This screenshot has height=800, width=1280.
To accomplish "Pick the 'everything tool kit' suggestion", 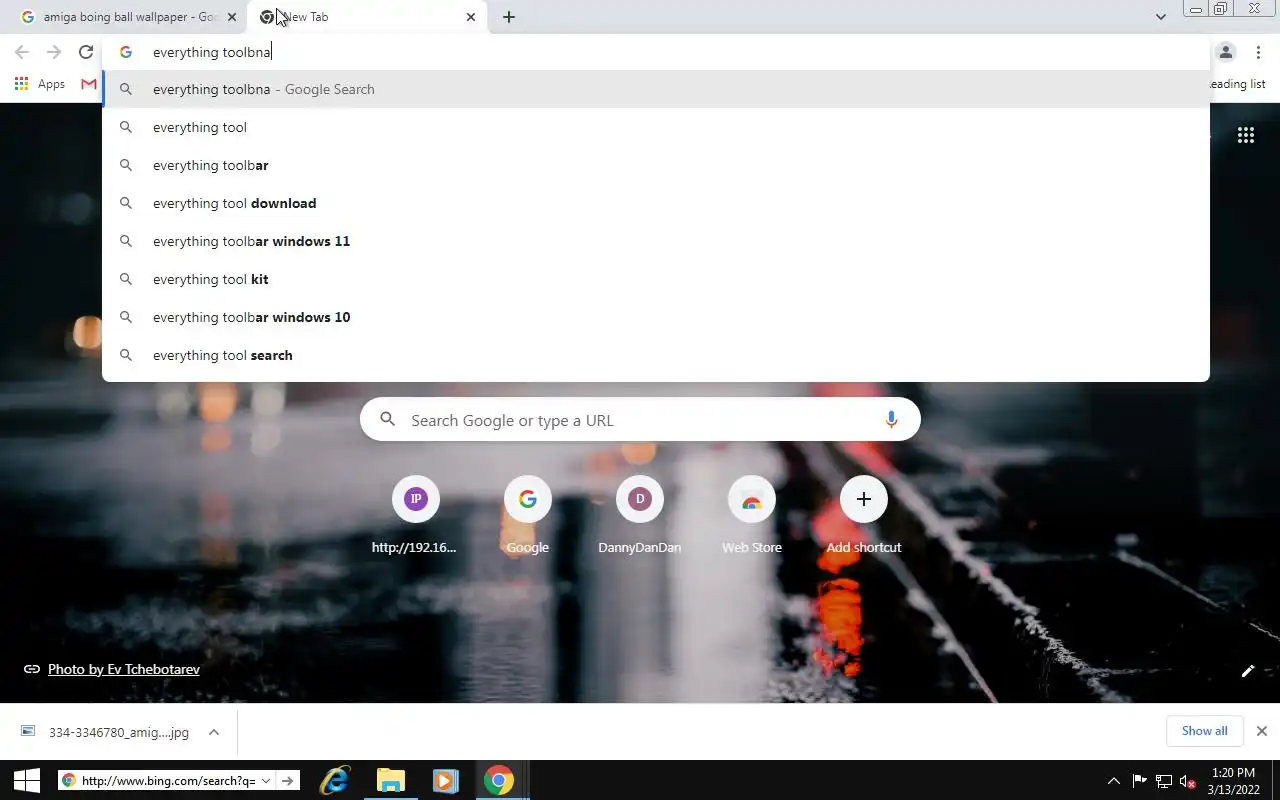I will click(x=656, y=279).
